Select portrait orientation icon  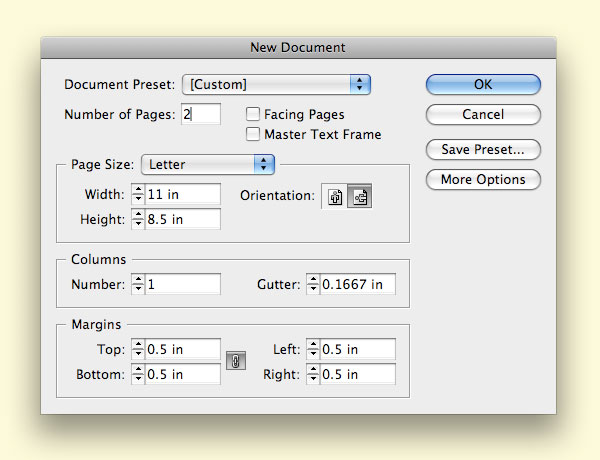(x=336, y=197)
